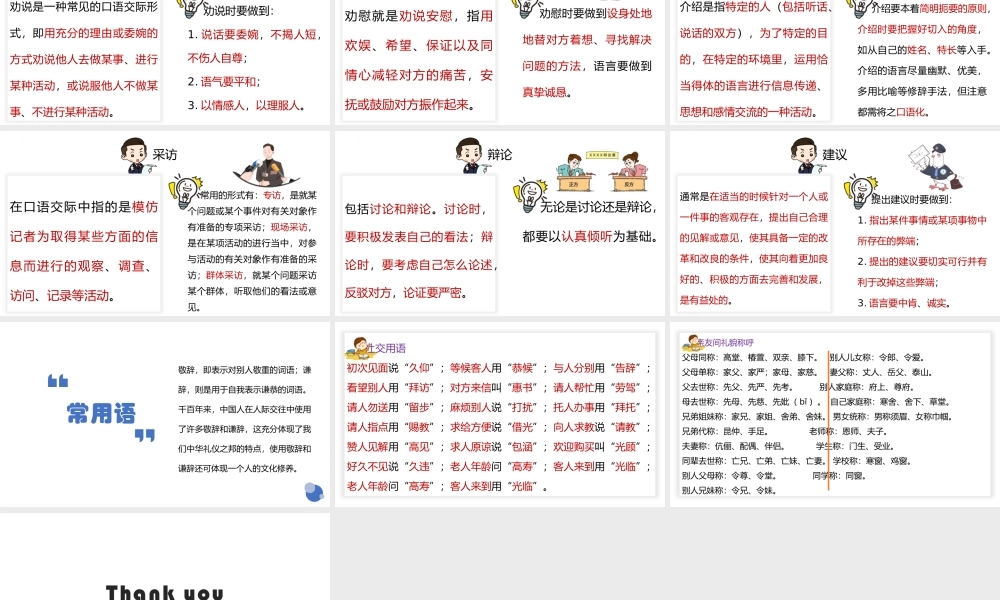The height and width of the screenshot is (600, 1000).
Task: Click the line 老师称：恩师、夫子
Action: click(848, 432)
